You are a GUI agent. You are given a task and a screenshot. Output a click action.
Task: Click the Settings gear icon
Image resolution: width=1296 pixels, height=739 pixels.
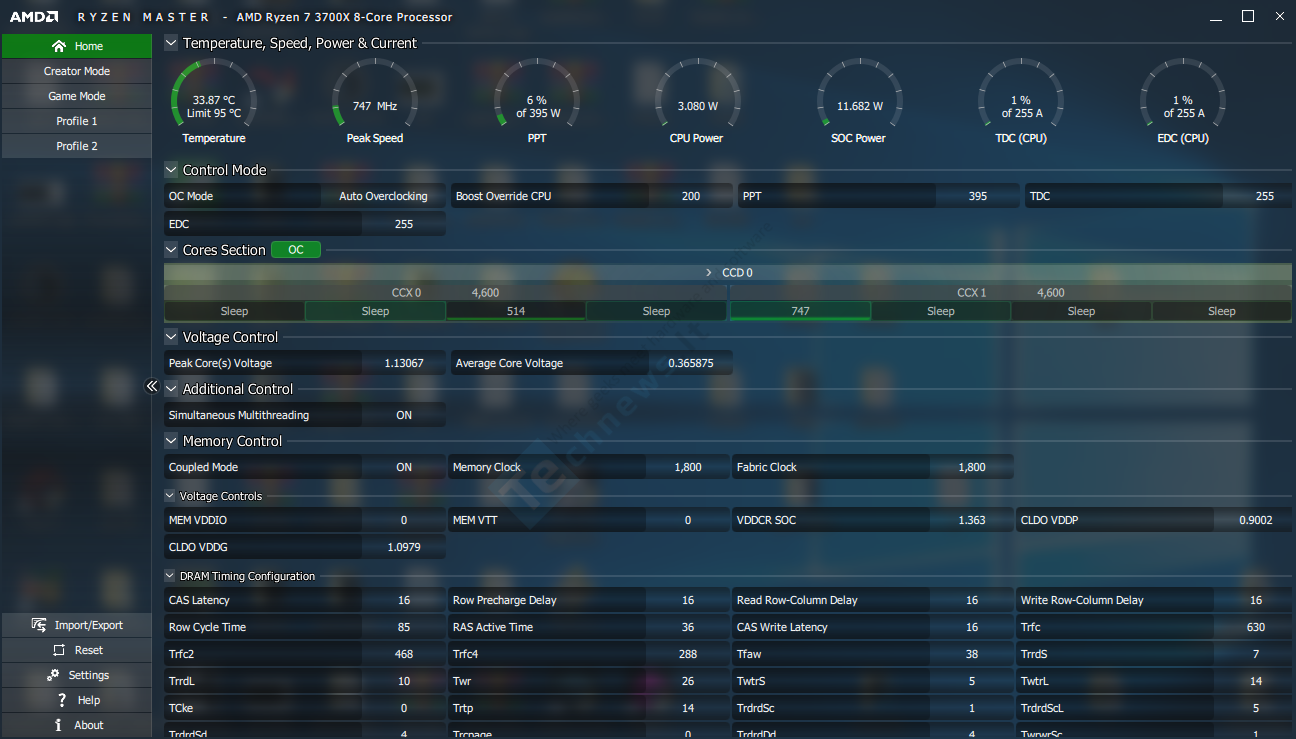[x=53, y=675]
